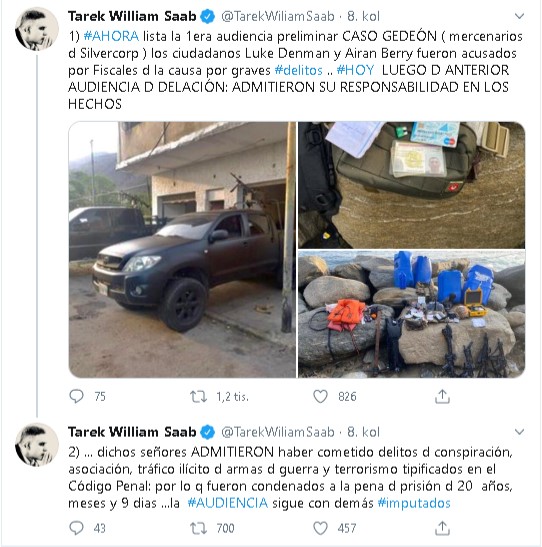Retweet the first tweet with 1,2 tis.

(198, 397)
